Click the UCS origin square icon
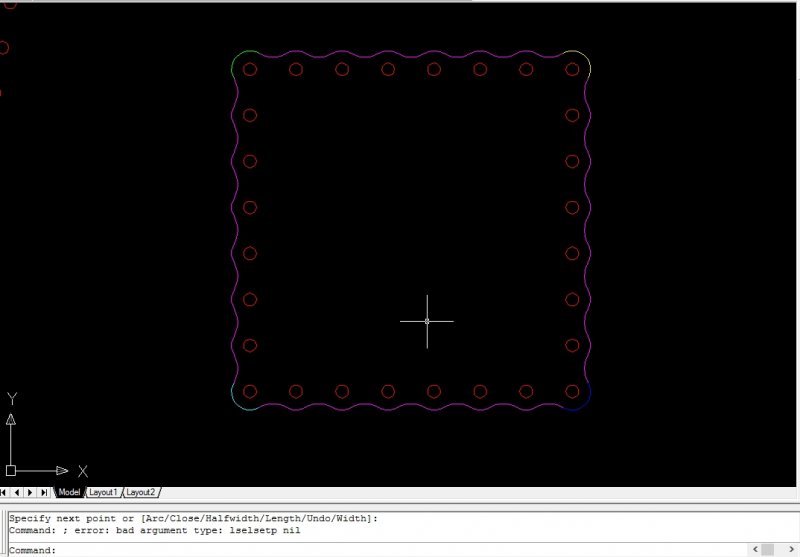The image size is (800, 557). 11,470
